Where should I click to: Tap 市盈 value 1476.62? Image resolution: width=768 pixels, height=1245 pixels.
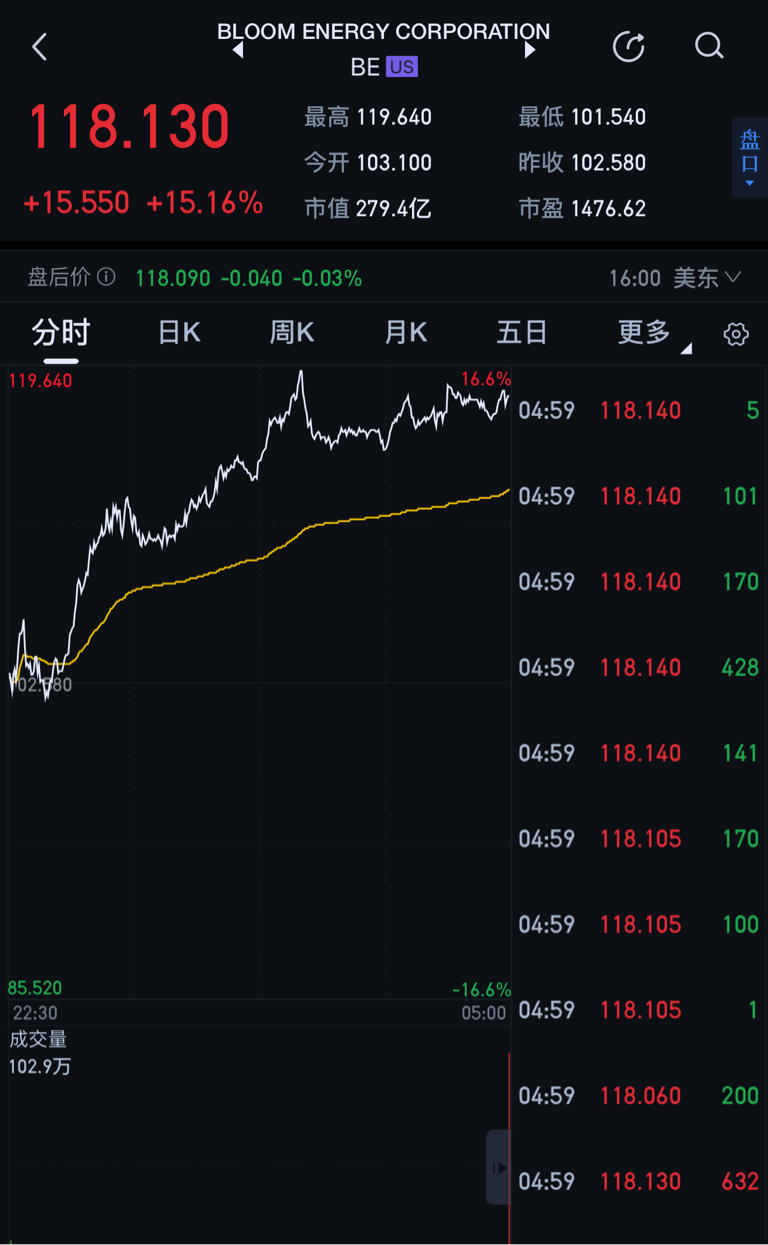tap(608, 209)
